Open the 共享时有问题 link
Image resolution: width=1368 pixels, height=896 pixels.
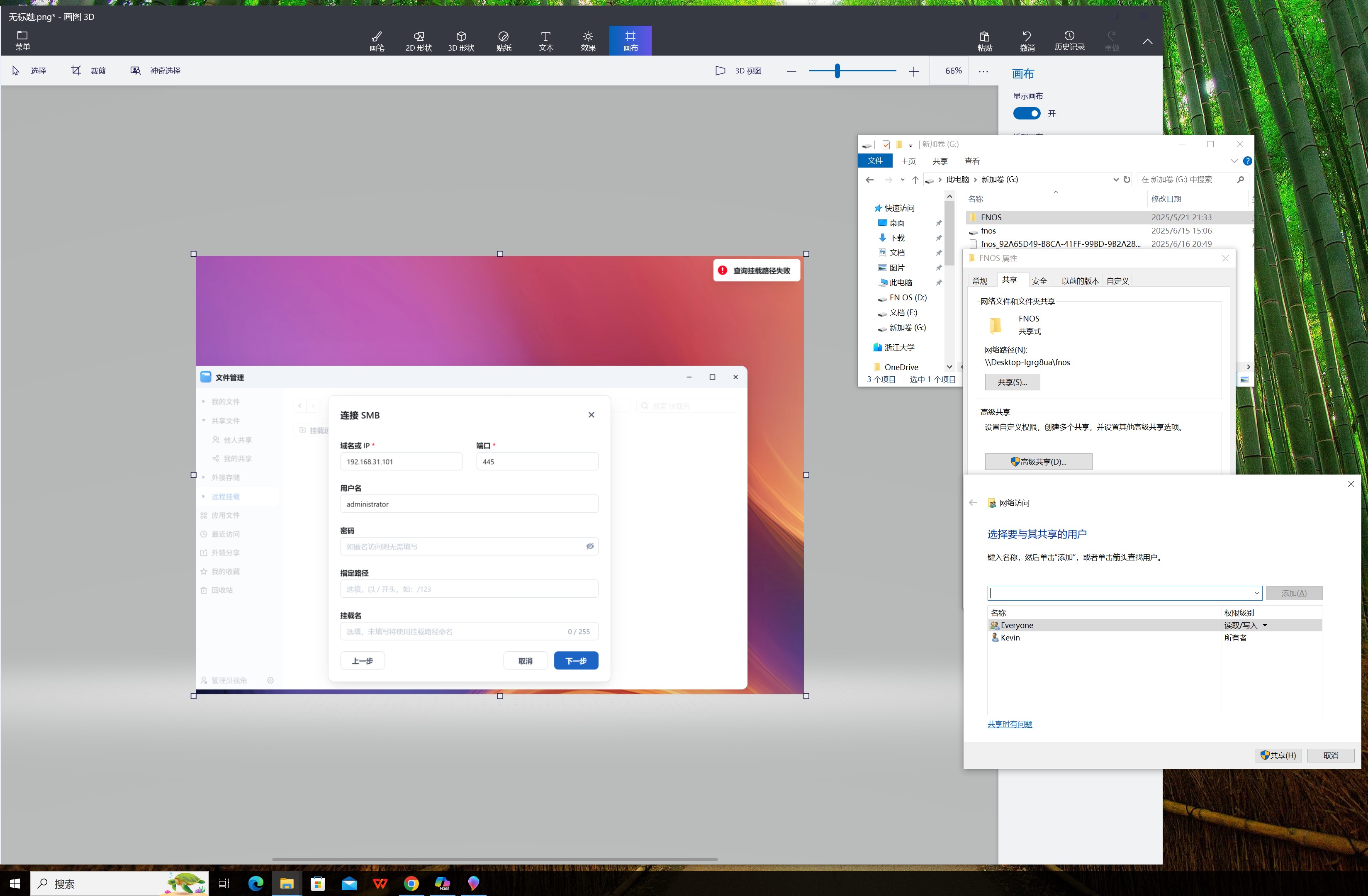point(1009,724)
